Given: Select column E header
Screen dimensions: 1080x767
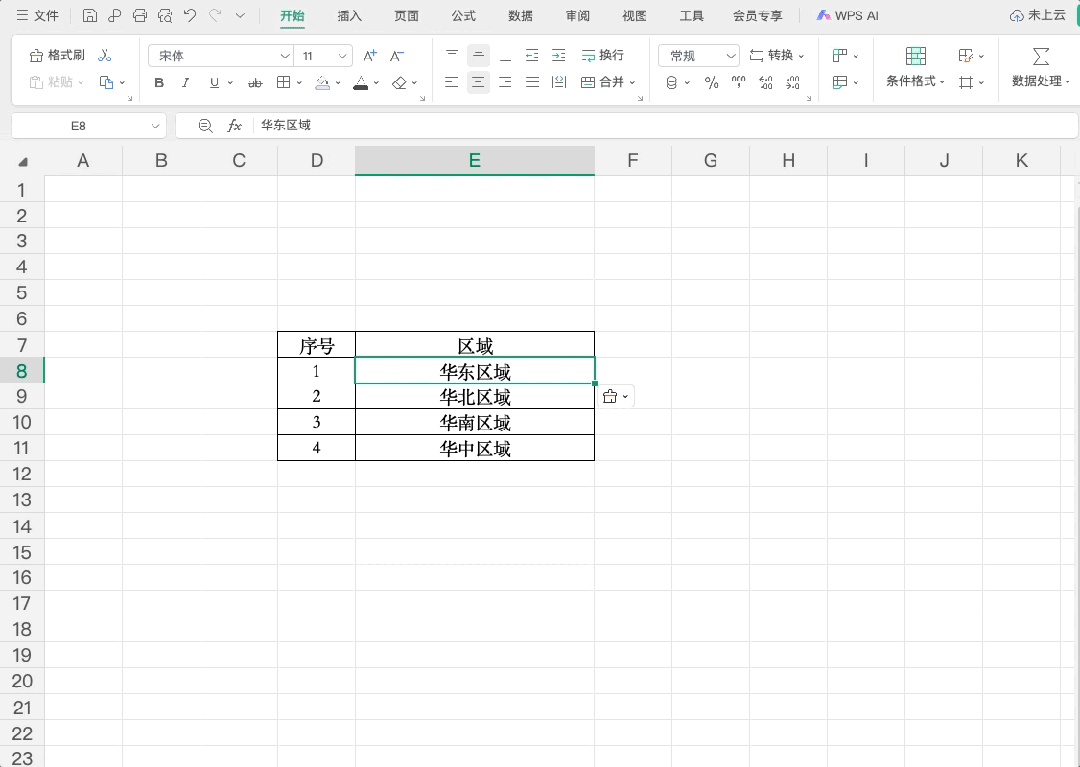Looking at the screenshot, I should click(x=475, y=160).
